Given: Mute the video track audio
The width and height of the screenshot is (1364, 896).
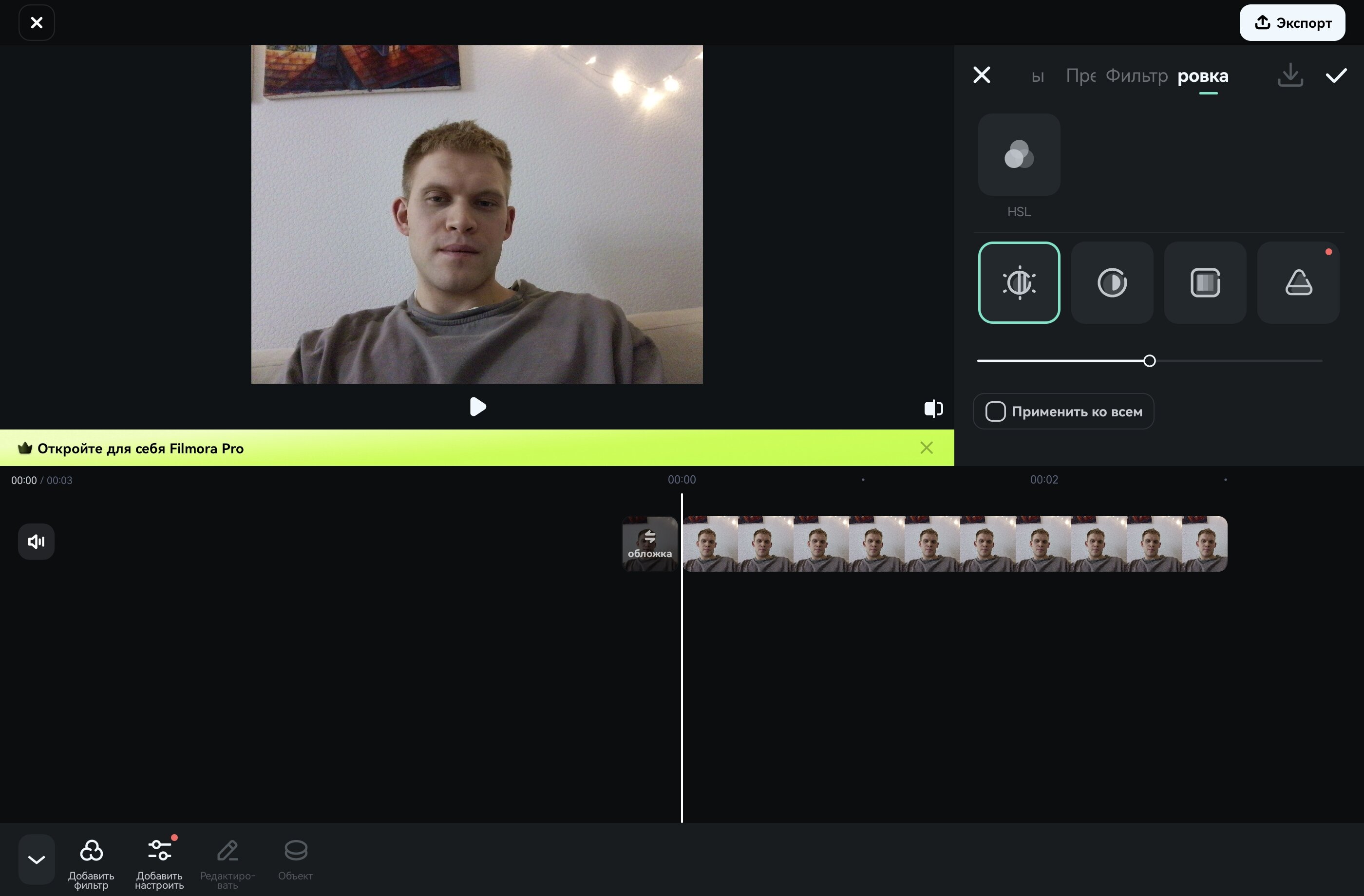Looking at the screenshot, I should (x=36, y=541).
